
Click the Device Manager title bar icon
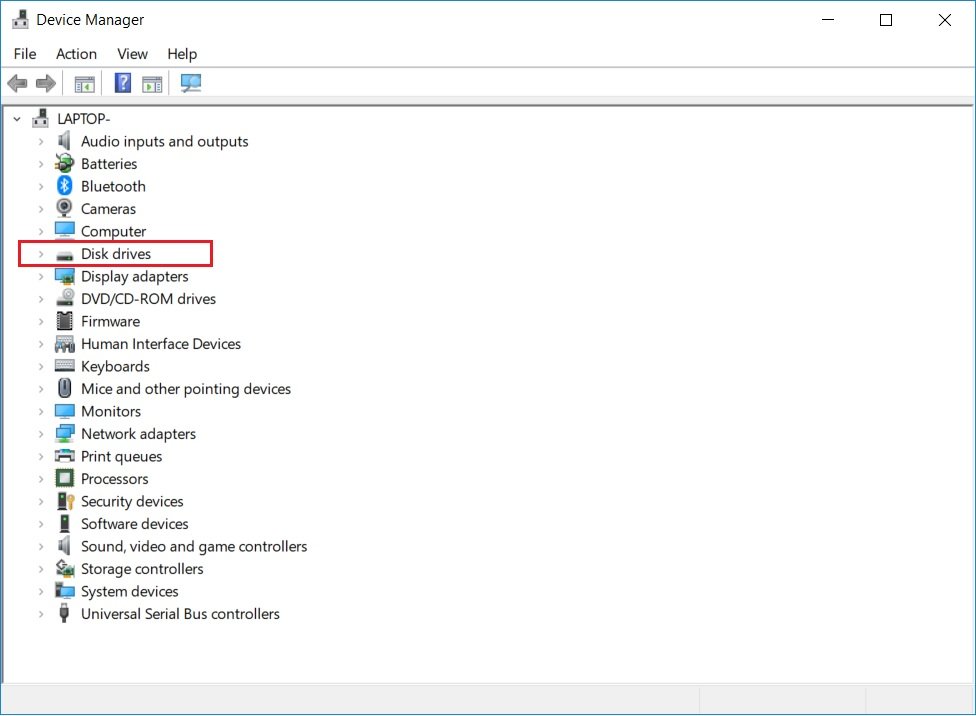[21, 19]
